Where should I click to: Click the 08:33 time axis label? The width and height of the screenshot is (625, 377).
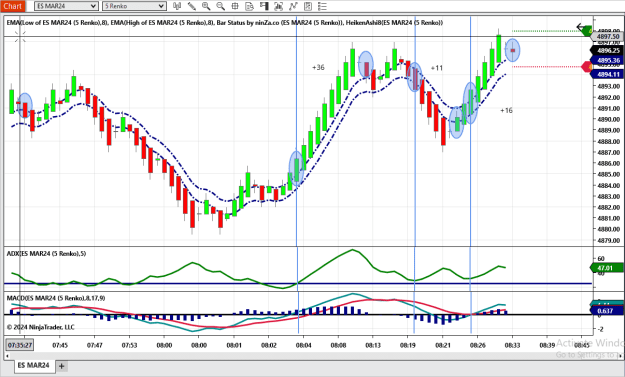coord(512,346)
